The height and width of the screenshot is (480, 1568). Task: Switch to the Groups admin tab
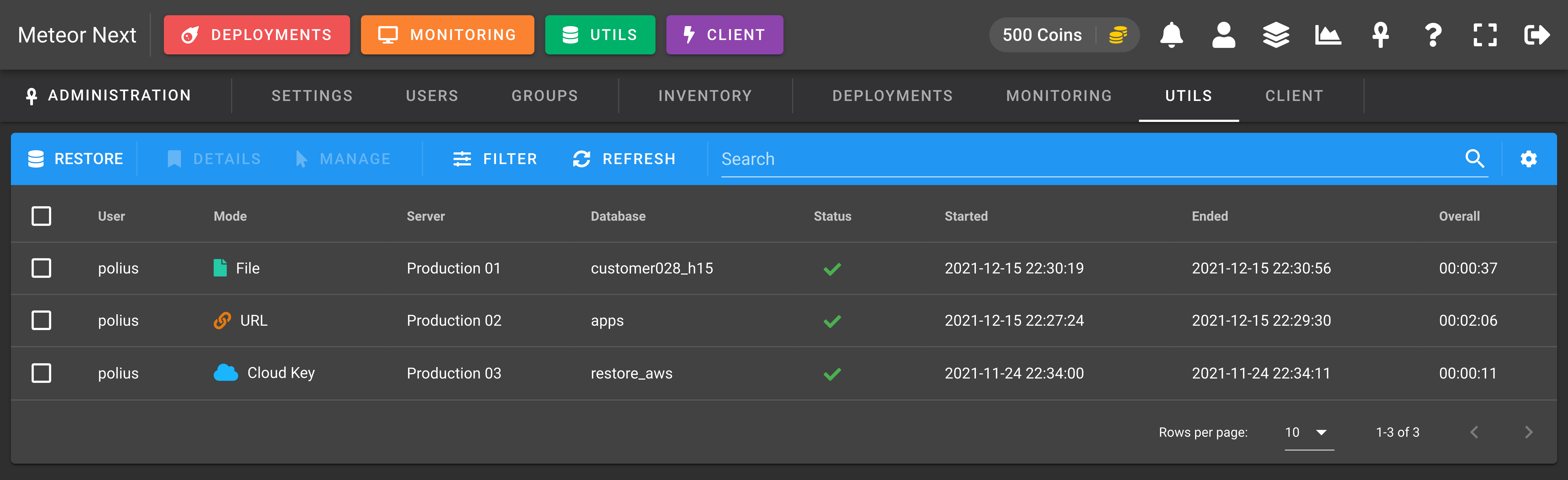[x=544, y=96]
